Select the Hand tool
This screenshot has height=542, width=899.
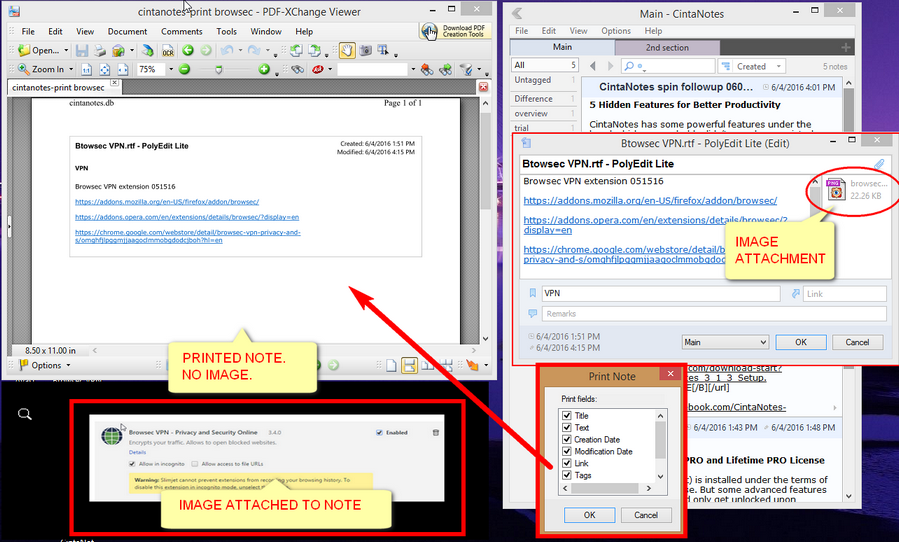coord(347,50)
